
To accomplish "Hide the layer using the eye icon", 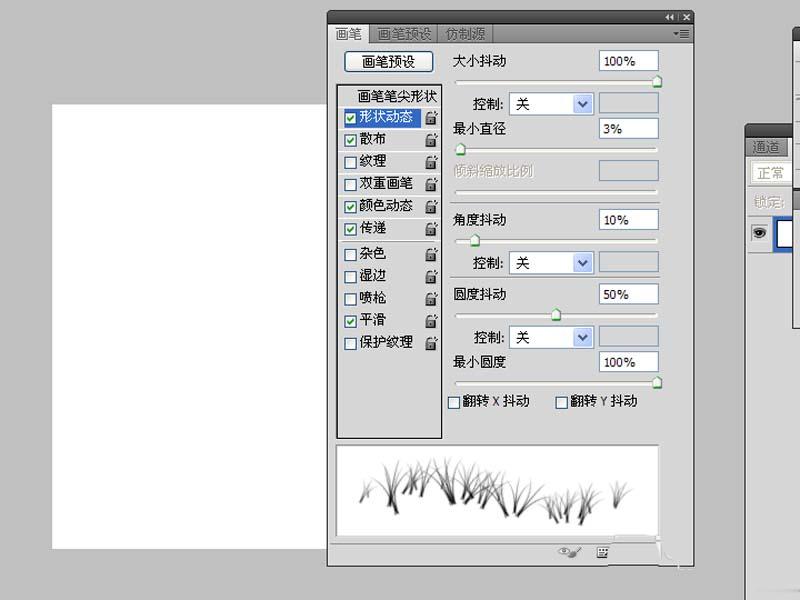I will click(x=759, y=232).
